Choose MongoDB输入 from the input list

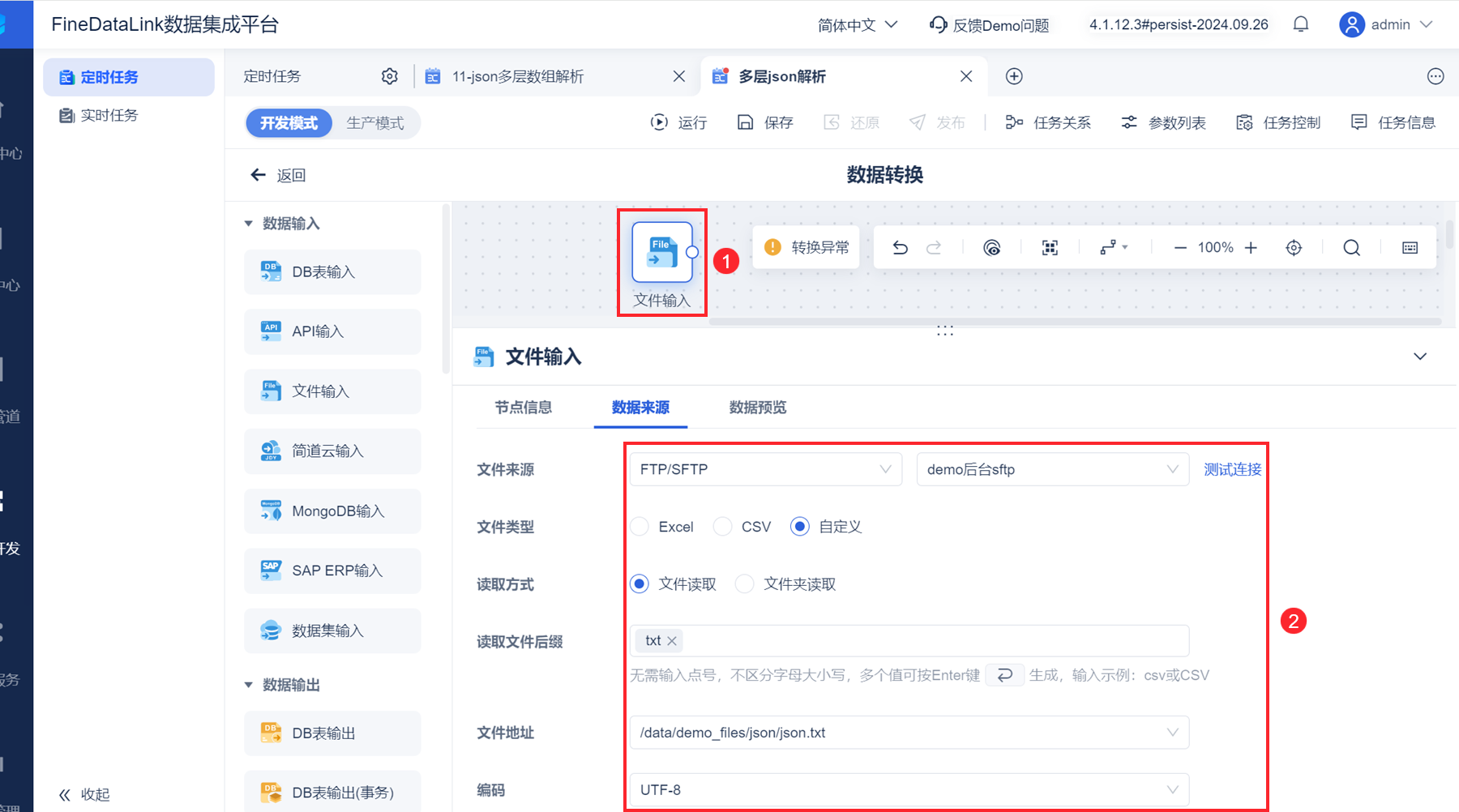332,511
